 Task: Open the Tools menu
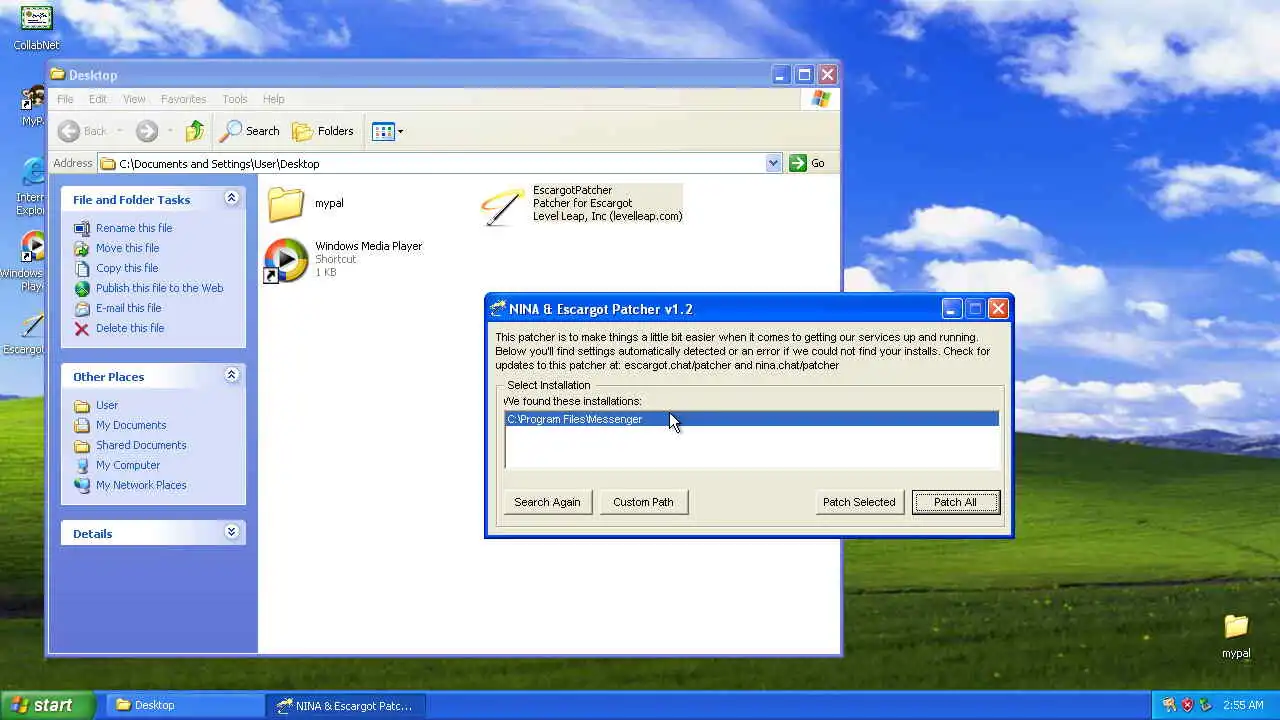click(235, 99)
